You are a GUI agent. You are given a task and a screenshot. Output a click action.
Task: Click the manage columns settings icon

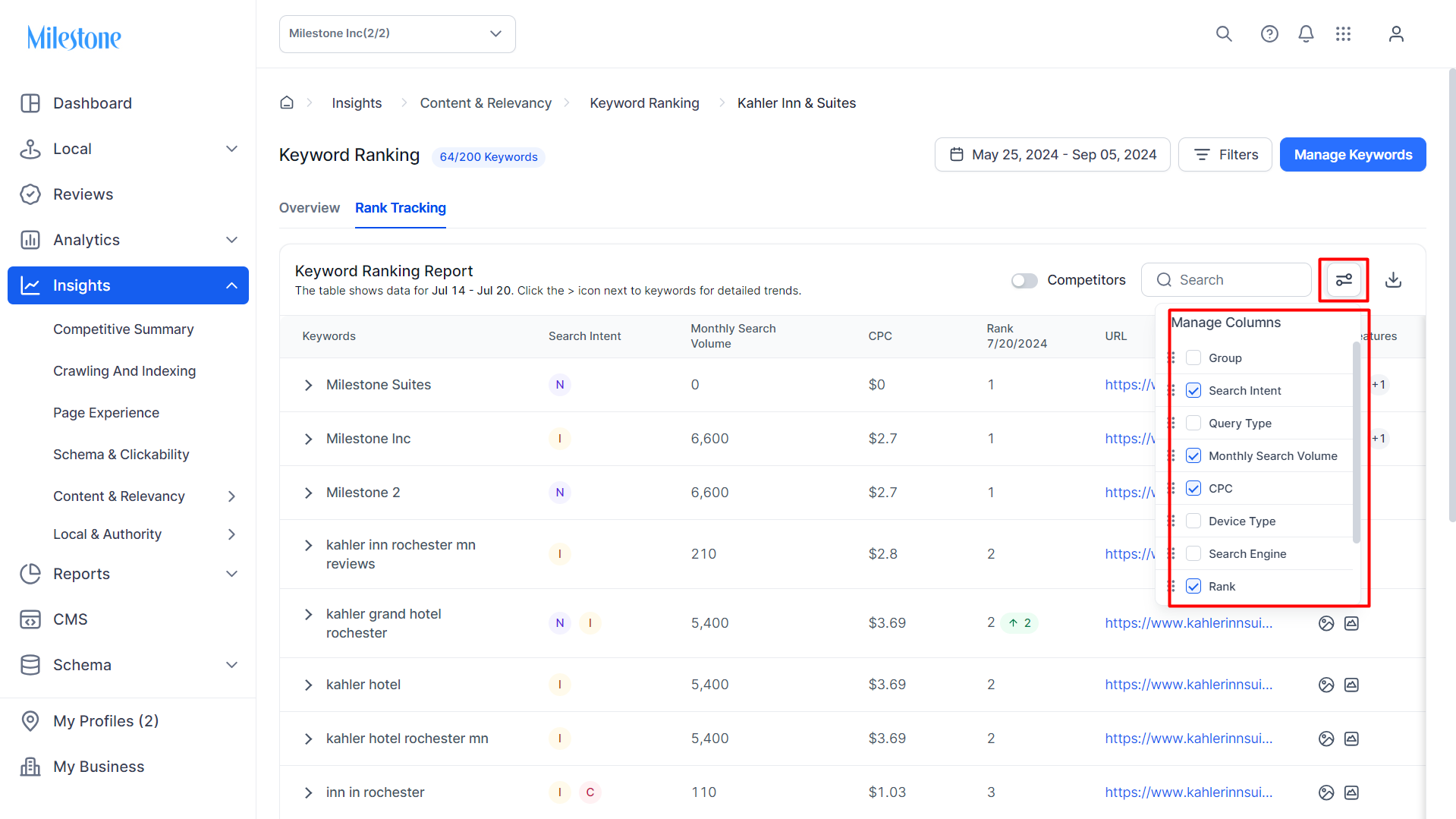pos(1344,280)
